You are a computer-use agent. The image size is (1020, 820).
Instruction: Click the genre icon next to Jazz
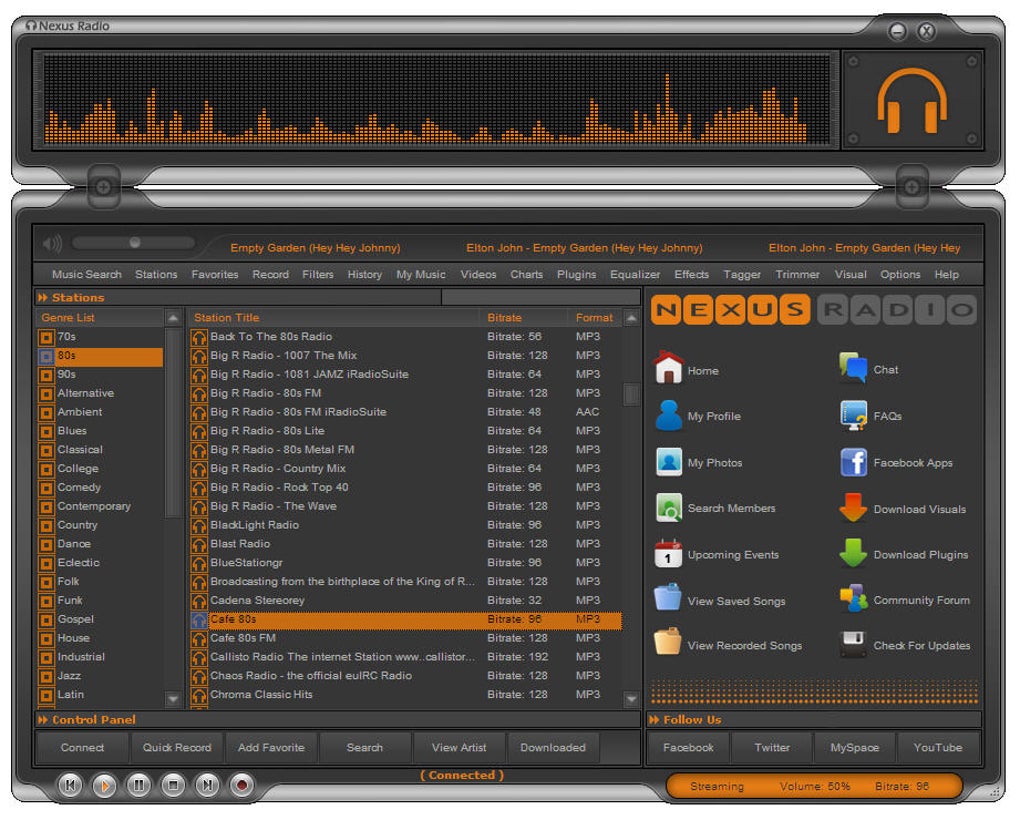pos(46,676)
